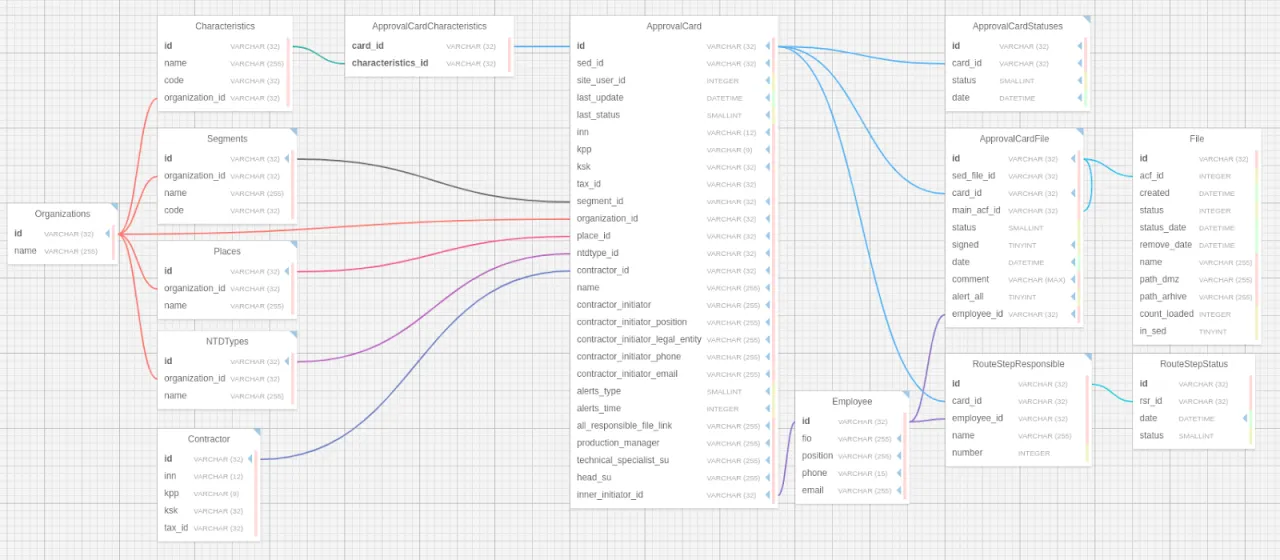Click the arrow icon beside Employee phone

[x=899, y=473]
